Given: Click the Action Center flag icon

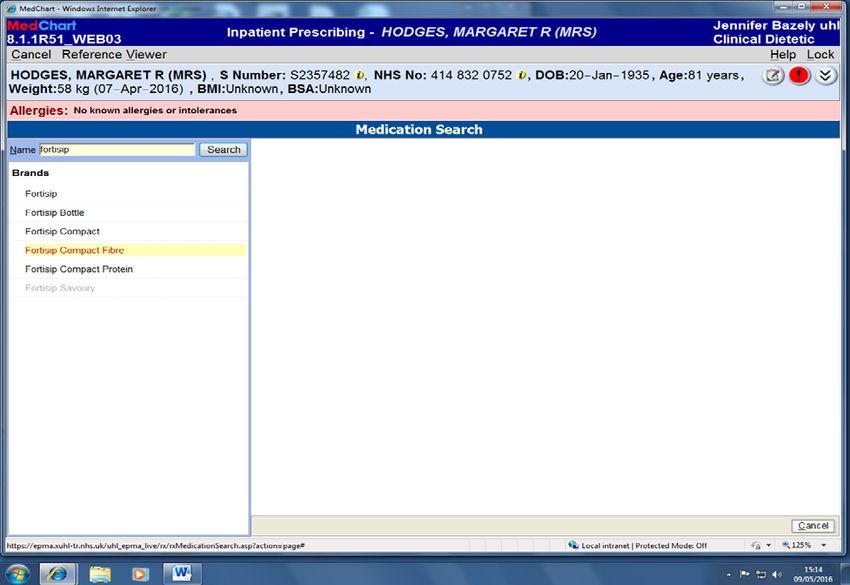Looking at the screenshot, I should pyautogui.click(x=745, y=574).
